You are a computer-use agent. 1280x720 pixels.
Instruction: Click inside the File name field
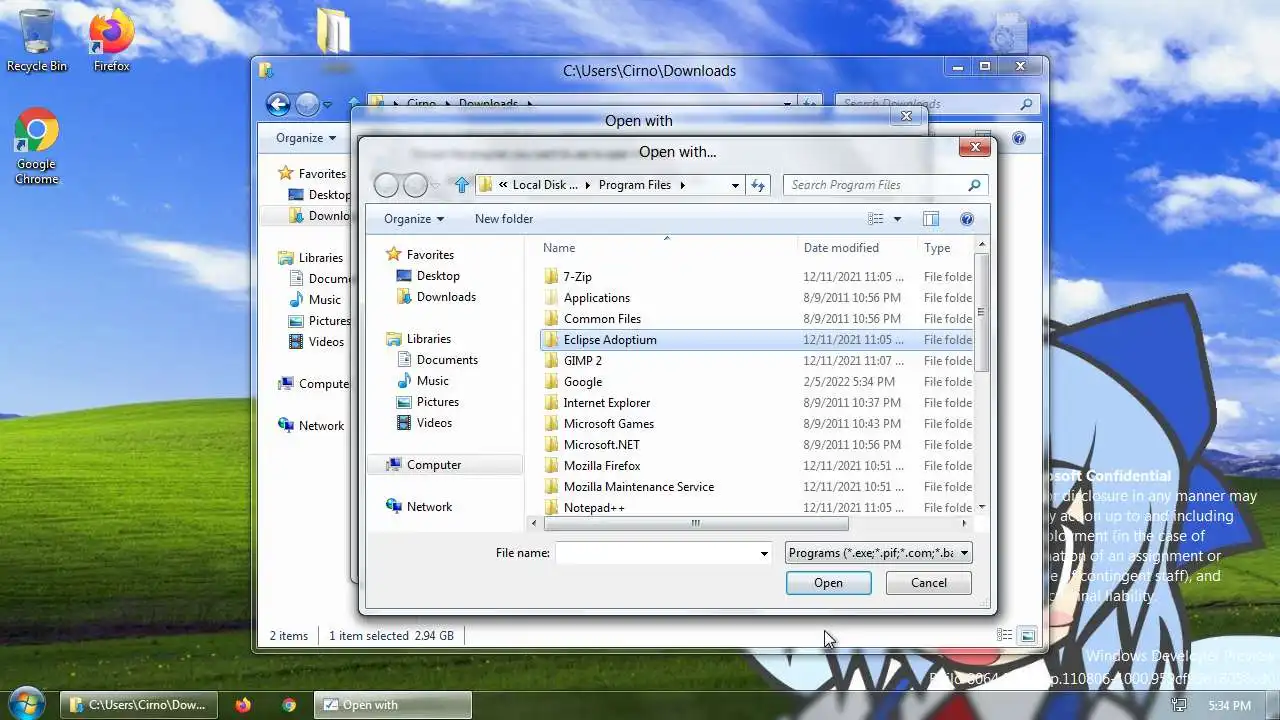(x=657, y=553)
